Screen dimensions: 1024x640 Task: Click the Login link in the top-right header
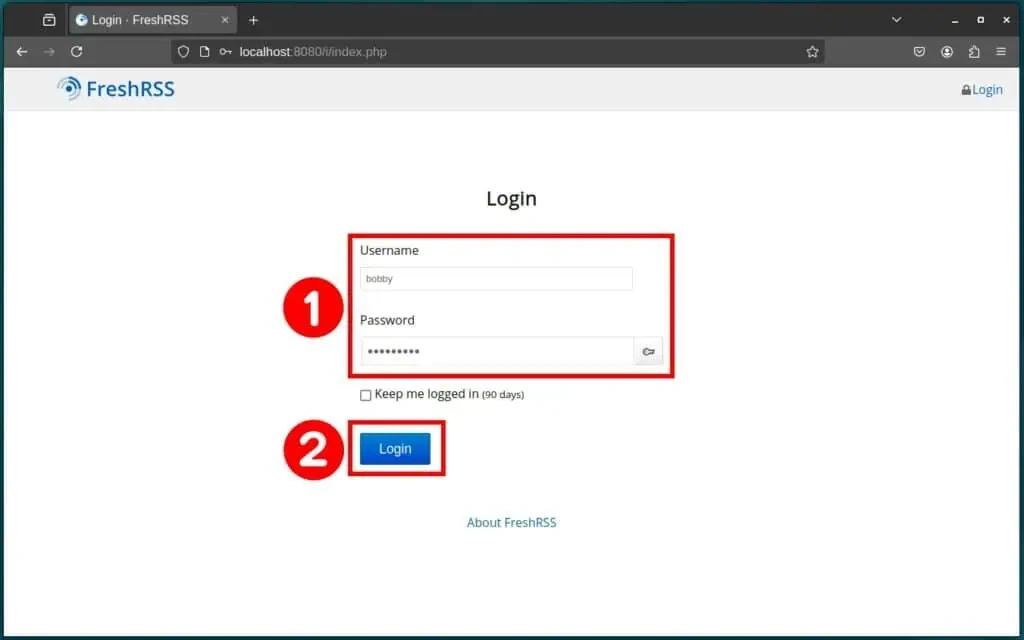click(982, 90)
